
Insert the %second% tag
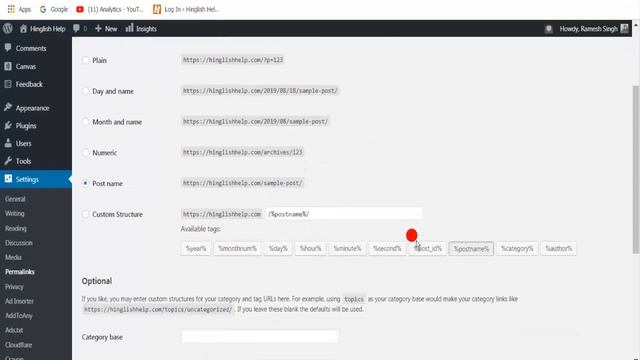click(387, 248)
